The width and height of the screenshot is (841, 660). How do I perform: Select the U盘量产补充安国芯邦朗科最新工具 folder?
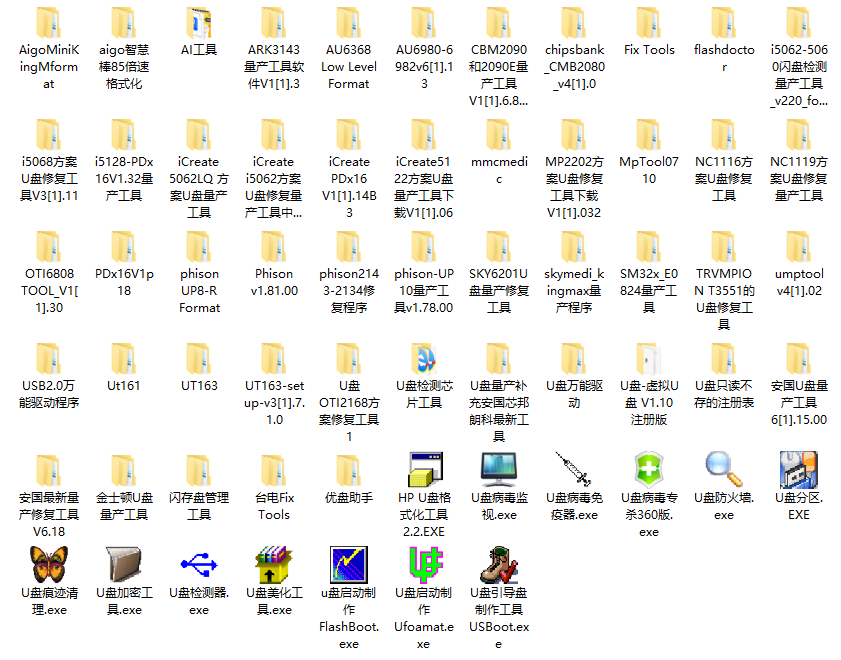coord(499,358)
